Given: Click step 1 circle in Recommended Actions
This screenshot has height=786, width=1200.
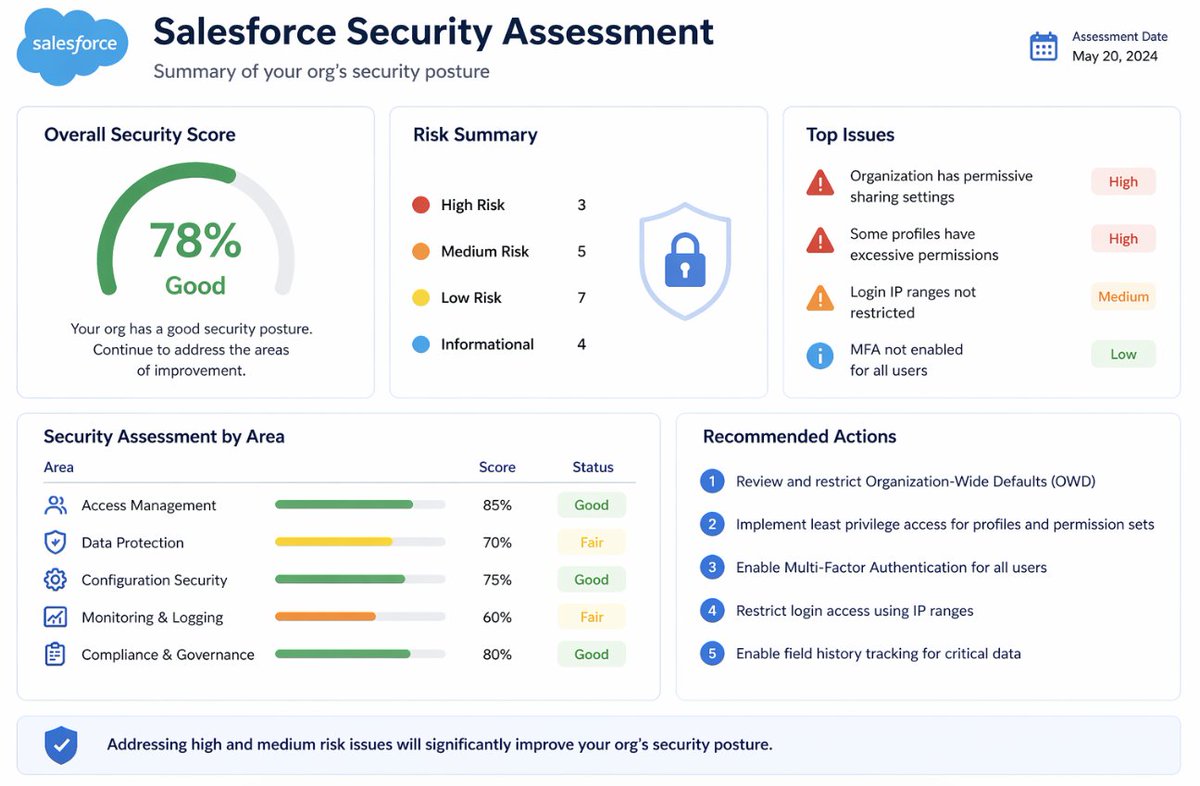Looking at the screenshot, I should (712, 481).
